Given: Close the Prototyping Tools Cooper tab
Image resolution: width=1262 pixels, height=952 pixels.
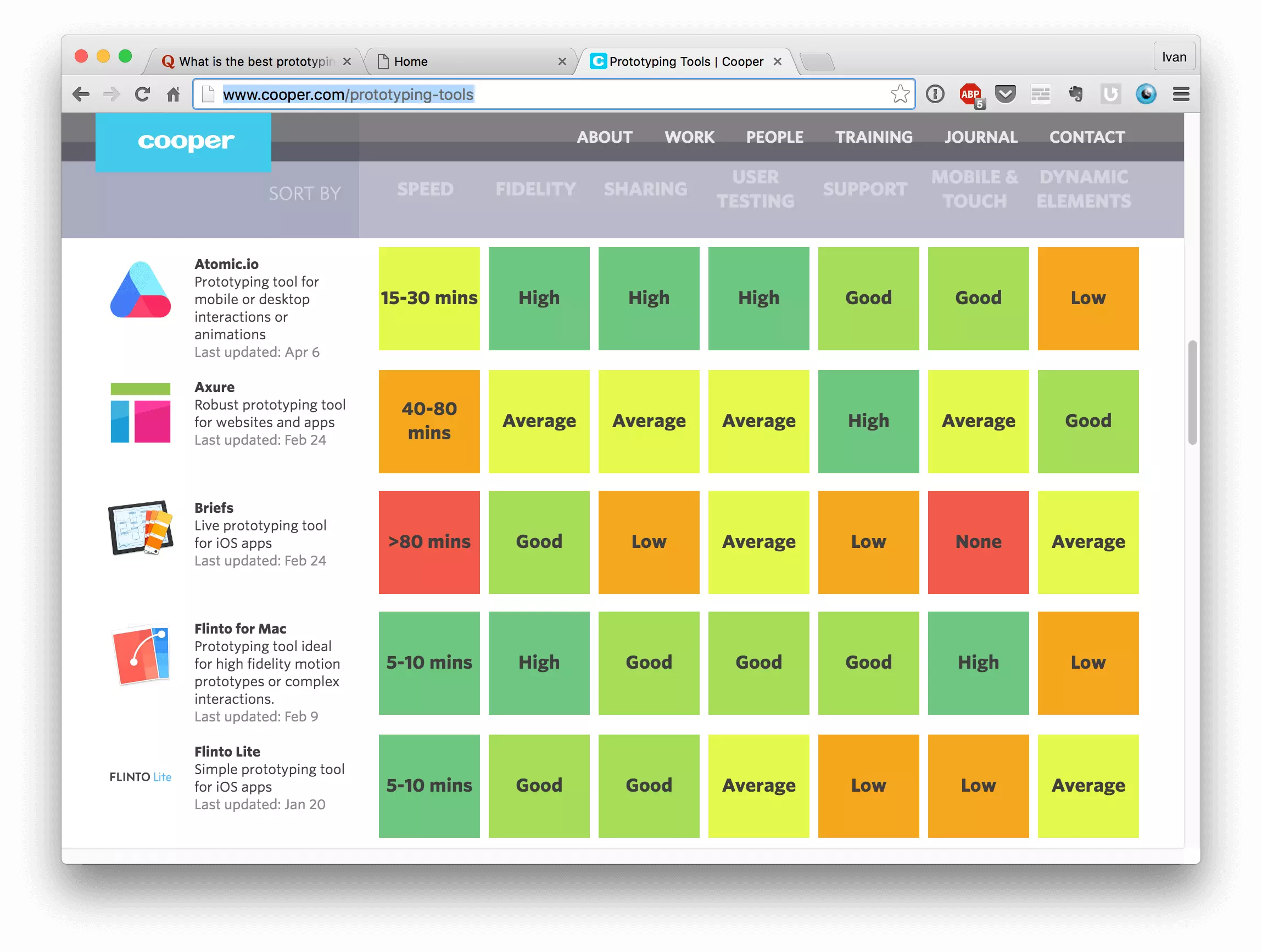Looking at the screenshot, I should 778,61.
